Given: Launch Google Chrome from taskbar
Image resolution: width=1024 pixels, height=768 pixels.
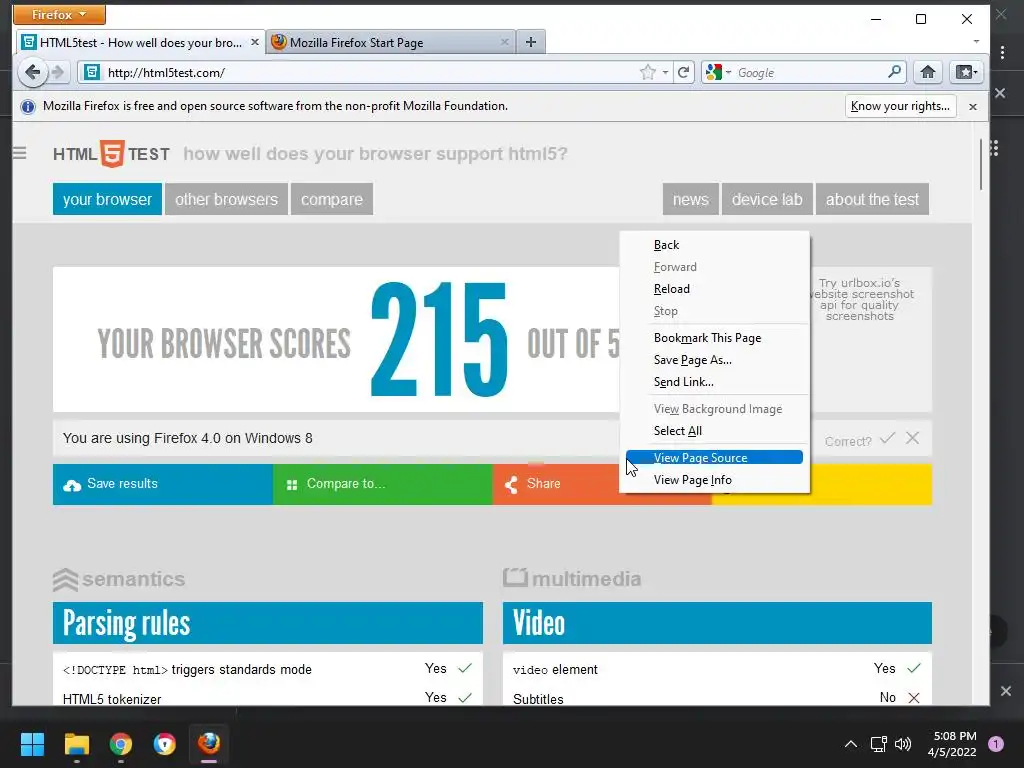Looking at the screenshot, I should (121, 744).
